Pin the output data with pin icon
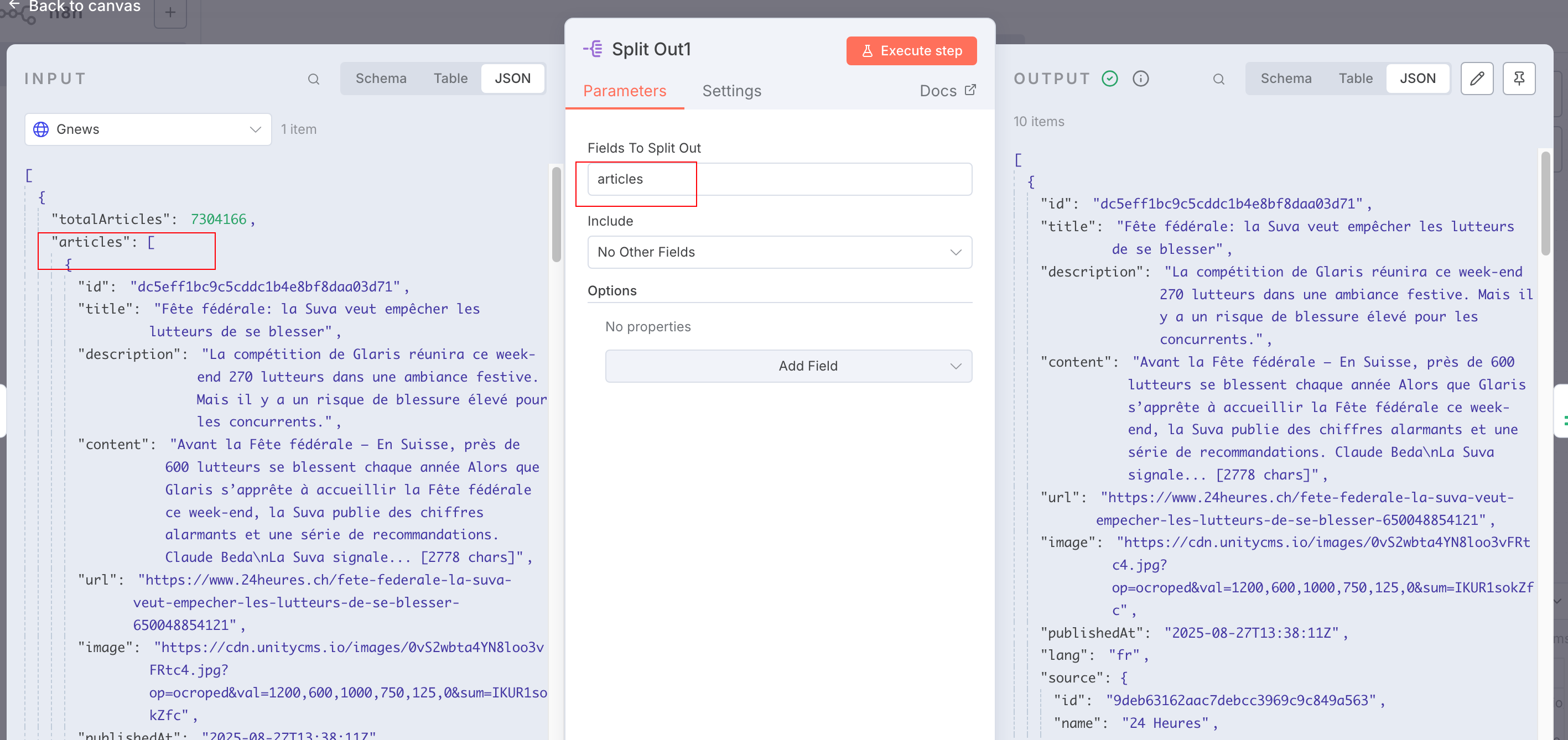 pos(1519,79)
